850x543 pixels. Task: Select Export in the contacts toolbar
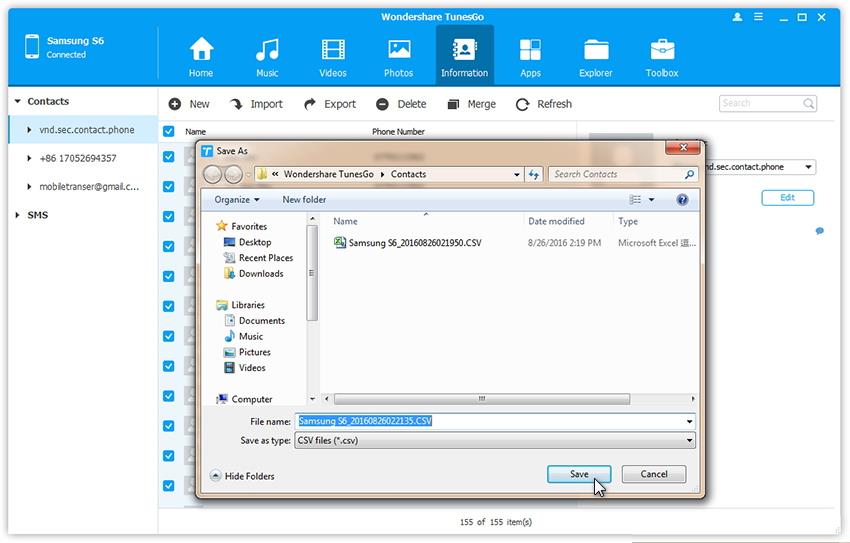(329, 104)
